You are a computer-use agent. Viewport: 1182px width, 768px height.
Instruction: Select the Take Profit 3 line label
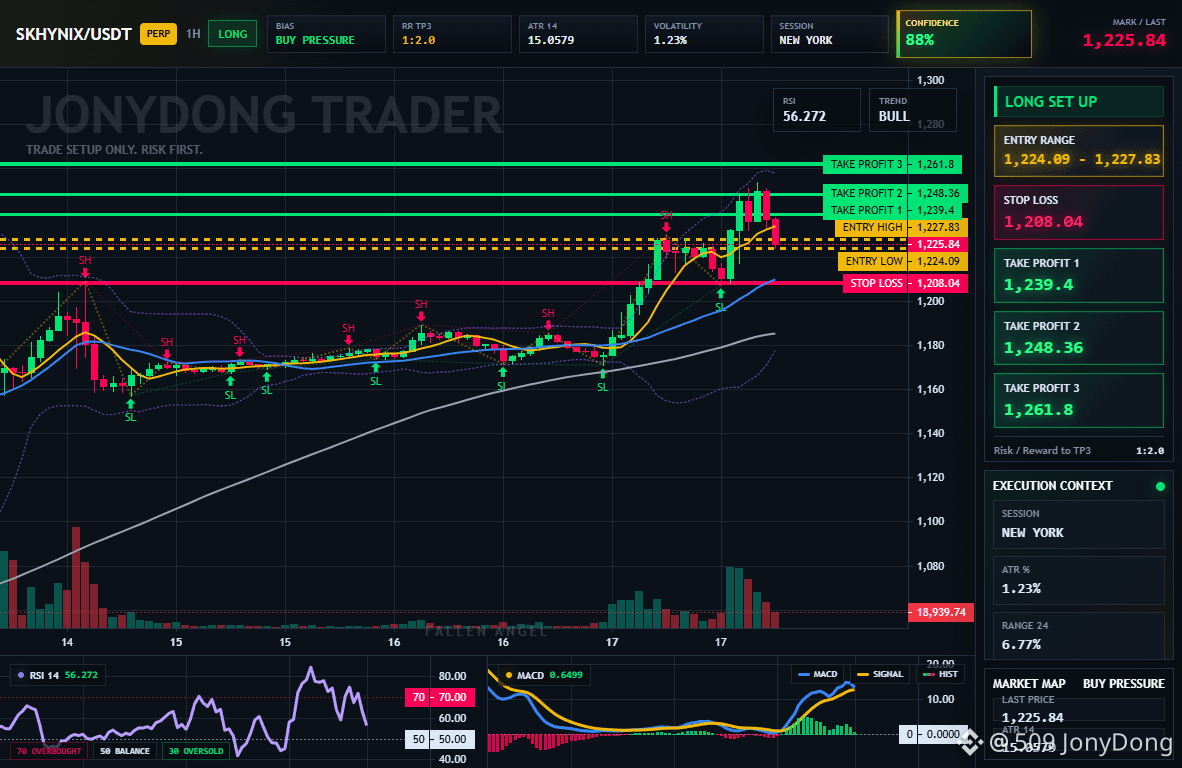(x=865, y=164)
